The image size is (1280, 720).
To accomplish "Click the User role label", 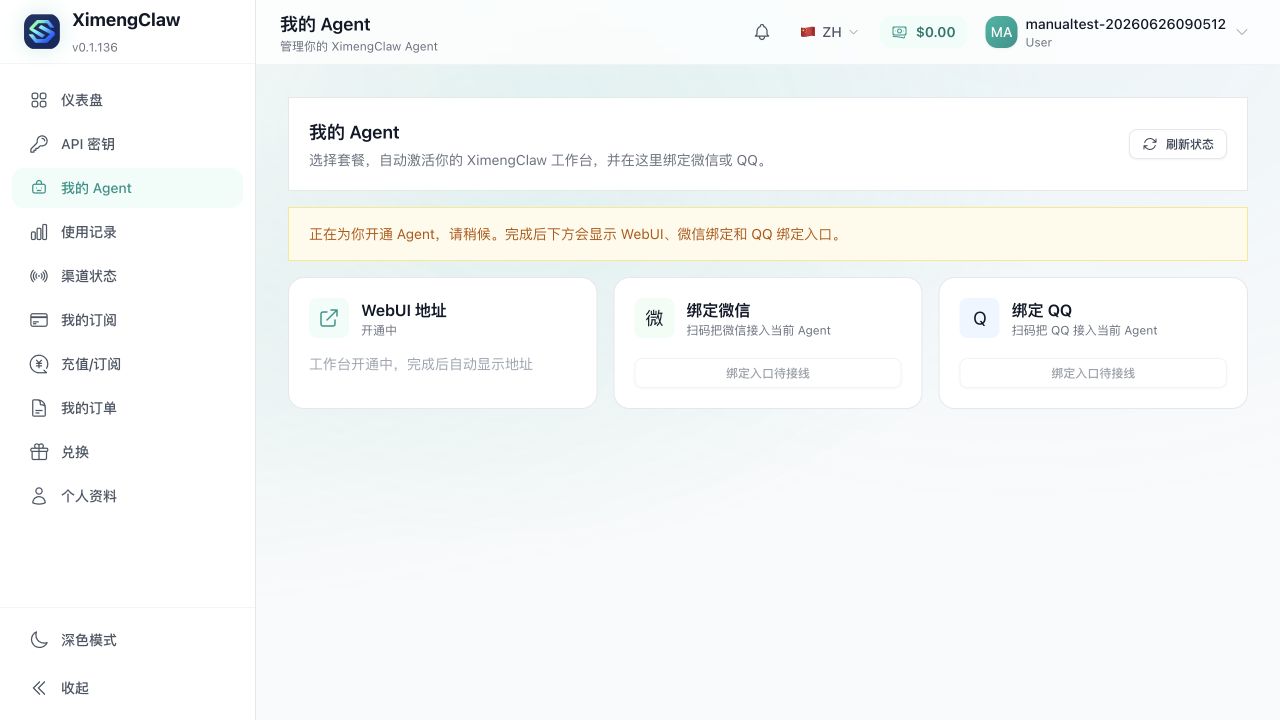I will click(x=1038, y=43).
